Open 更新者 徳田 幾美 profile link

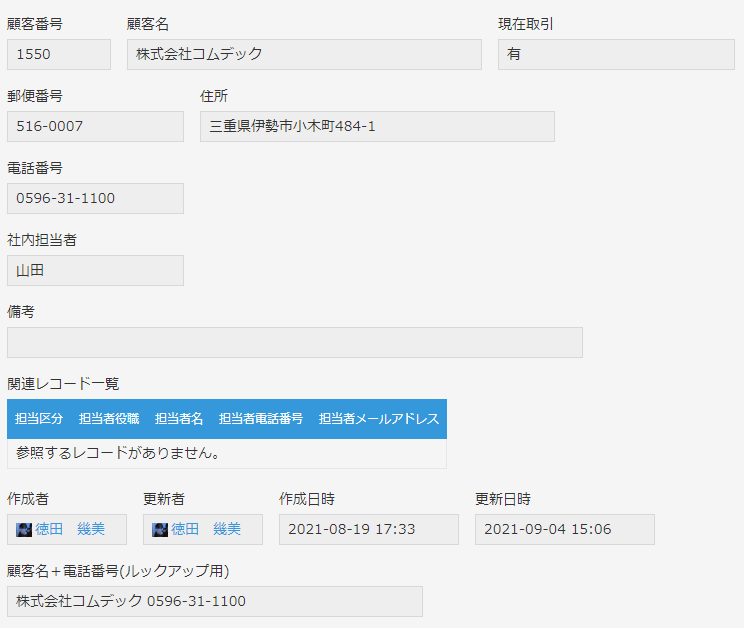(x=206, y=529)
